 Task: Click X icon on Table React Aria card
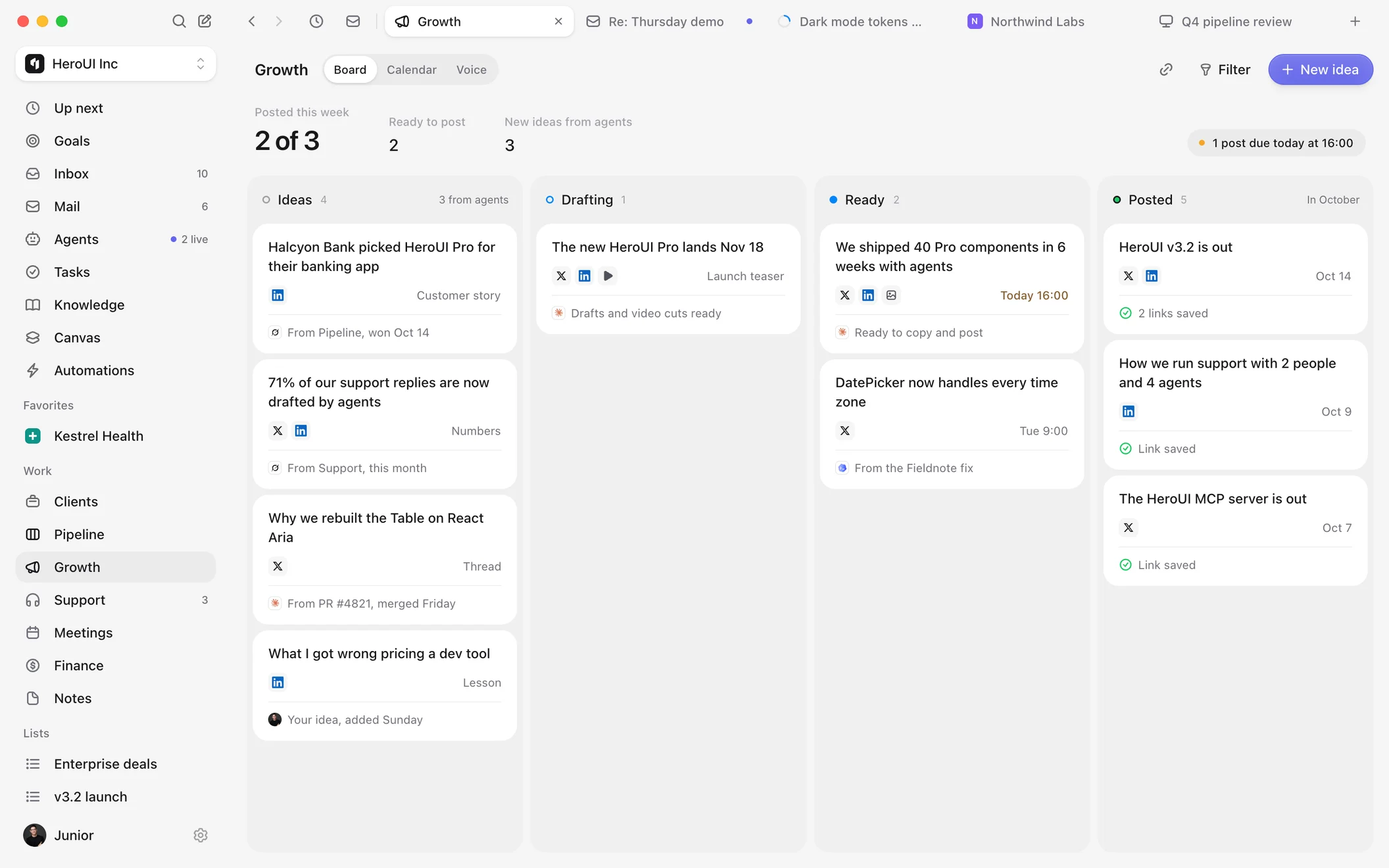[278, 566]
